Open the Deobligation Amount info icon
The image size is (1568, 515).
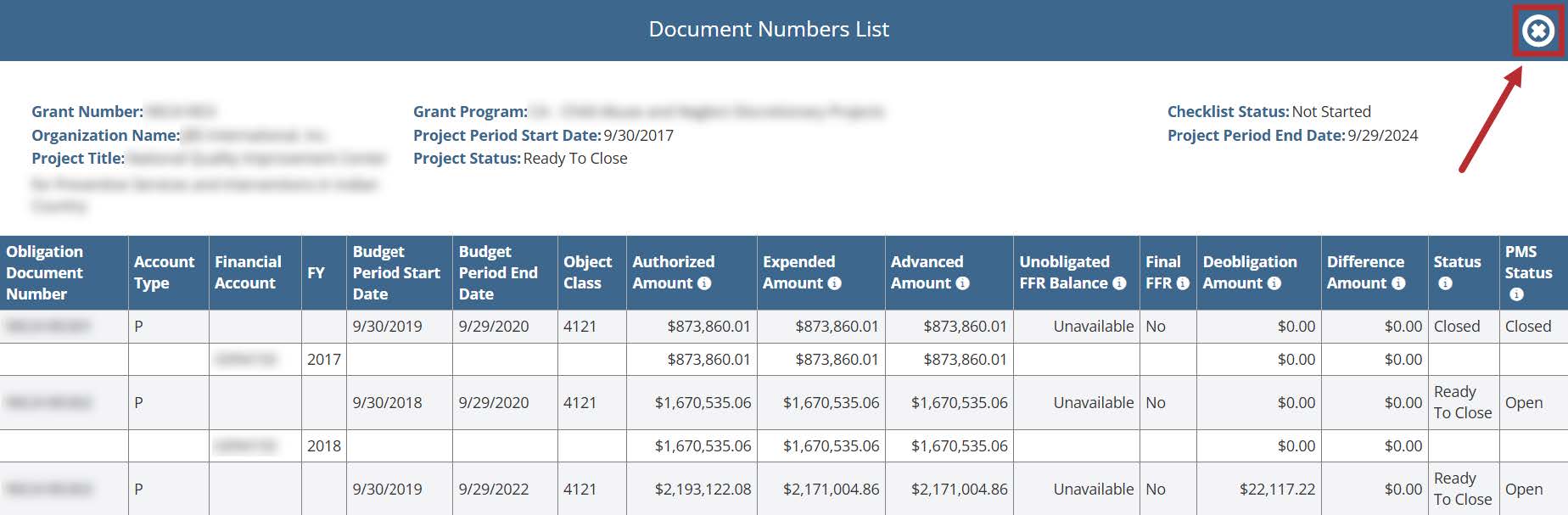tap(1274, 283)
